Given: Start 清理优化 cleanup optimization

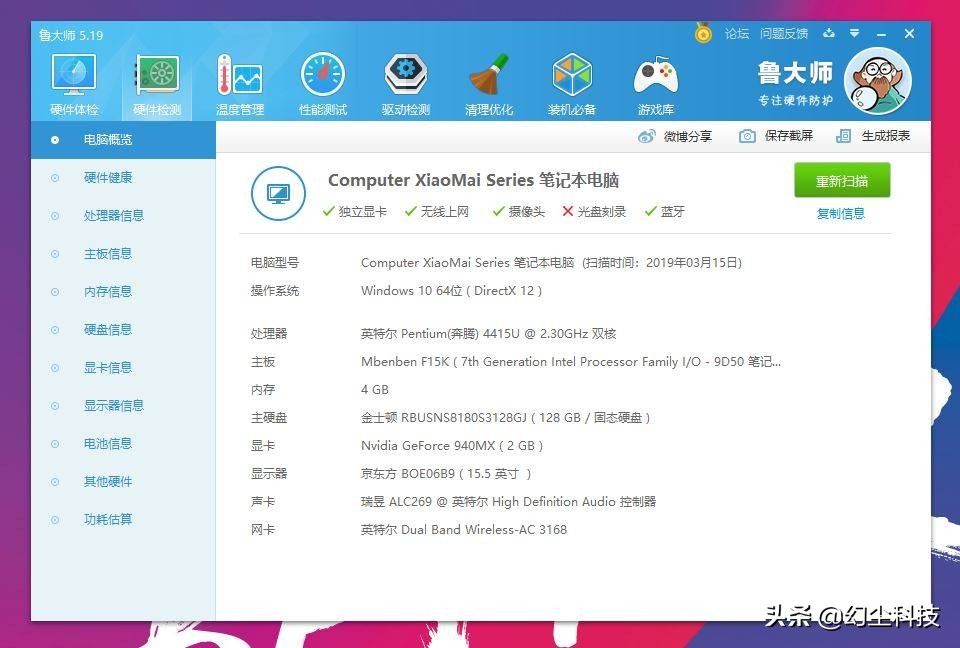Looking at the screenshot, I should click(x=488, y=80).
